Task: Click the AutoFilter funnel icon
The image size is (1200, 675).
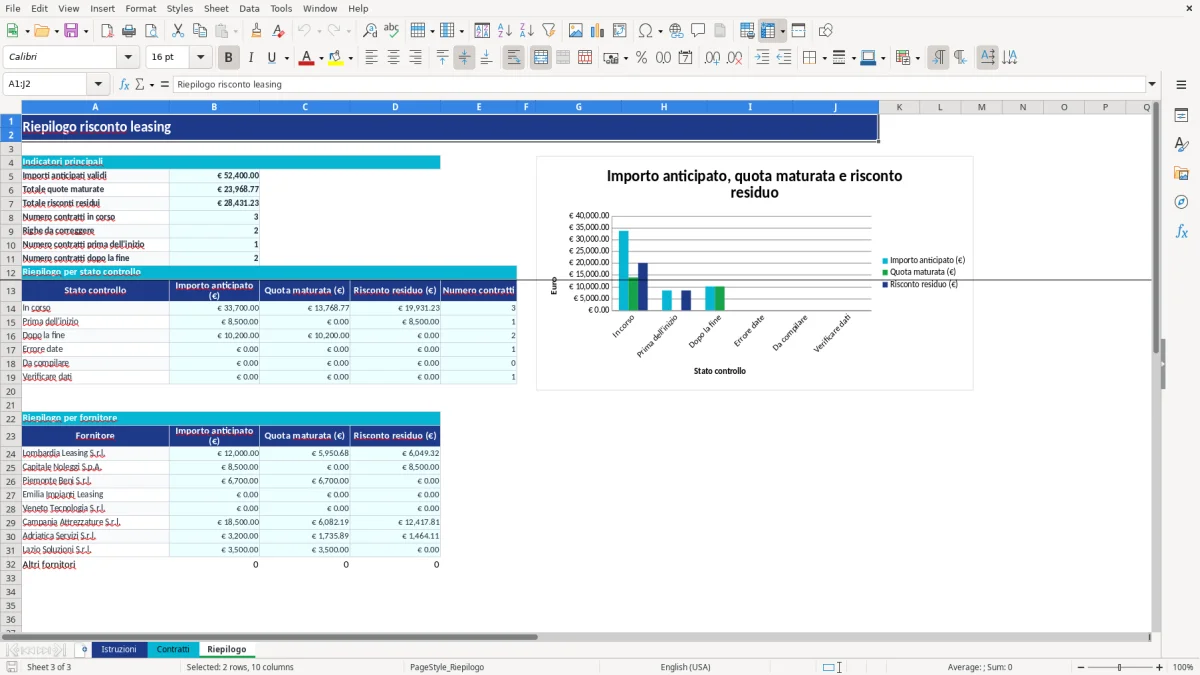Action: (x=549, y=31)
